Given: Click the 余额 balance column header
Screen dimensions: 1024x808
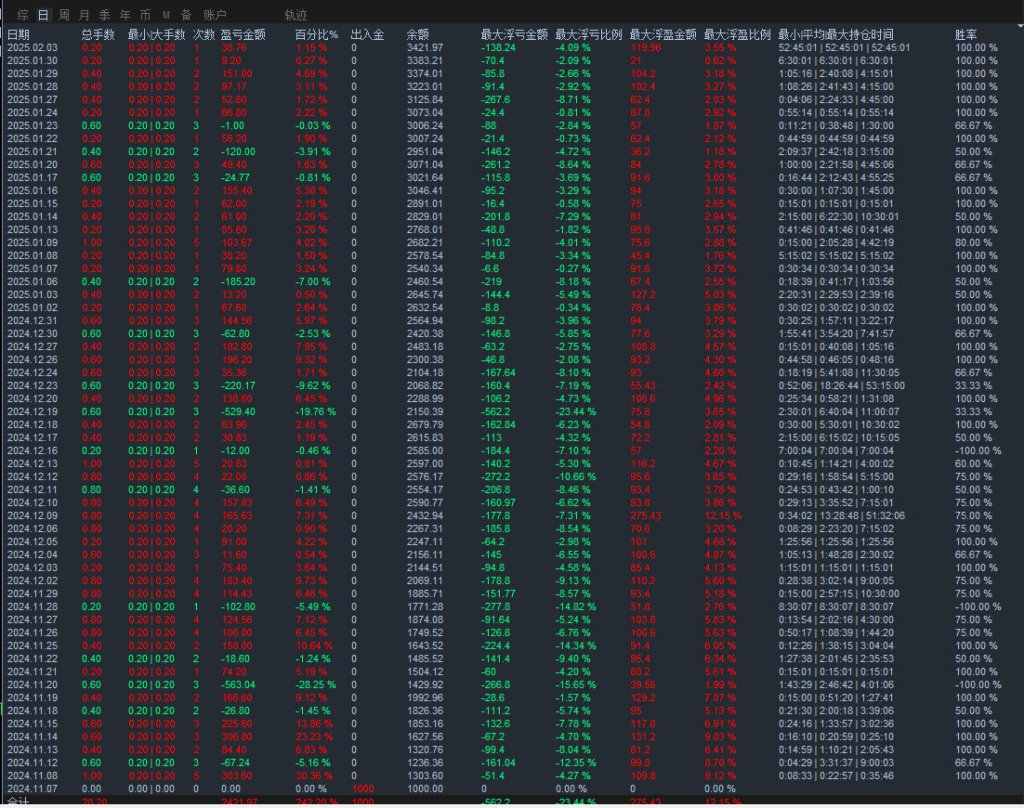Looking at the screenshot, I should pyautogui.click(x=418, y=34).
